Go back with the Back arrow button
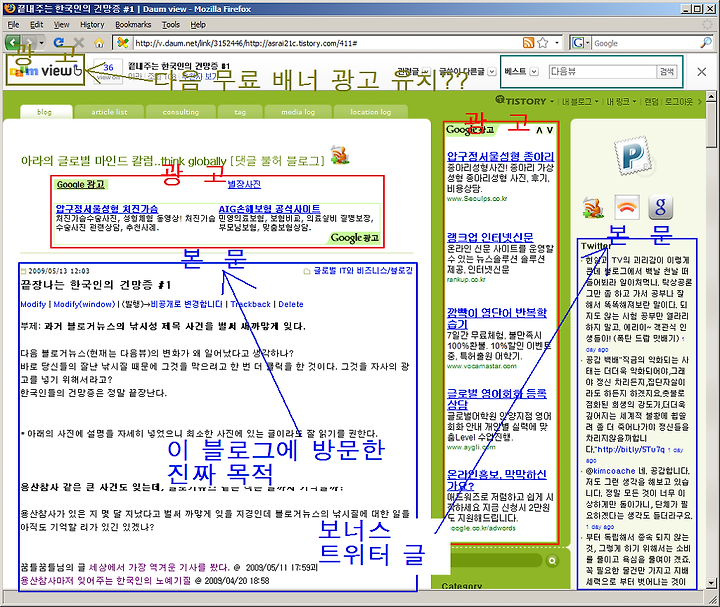Image resolution: width=720 pixels, height=607 pixels. click(13, 43)
